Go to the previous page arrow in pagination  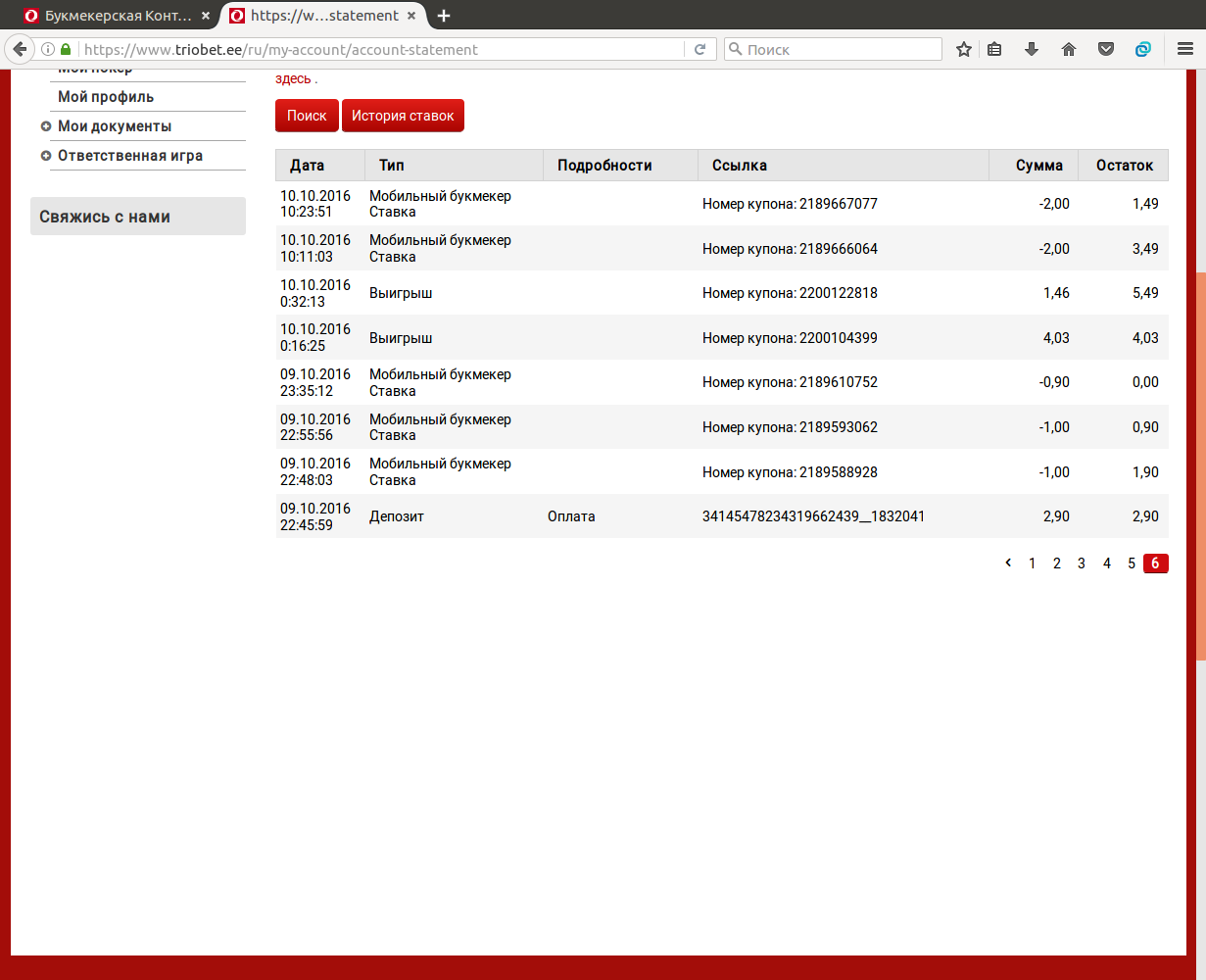[1008, 563]
